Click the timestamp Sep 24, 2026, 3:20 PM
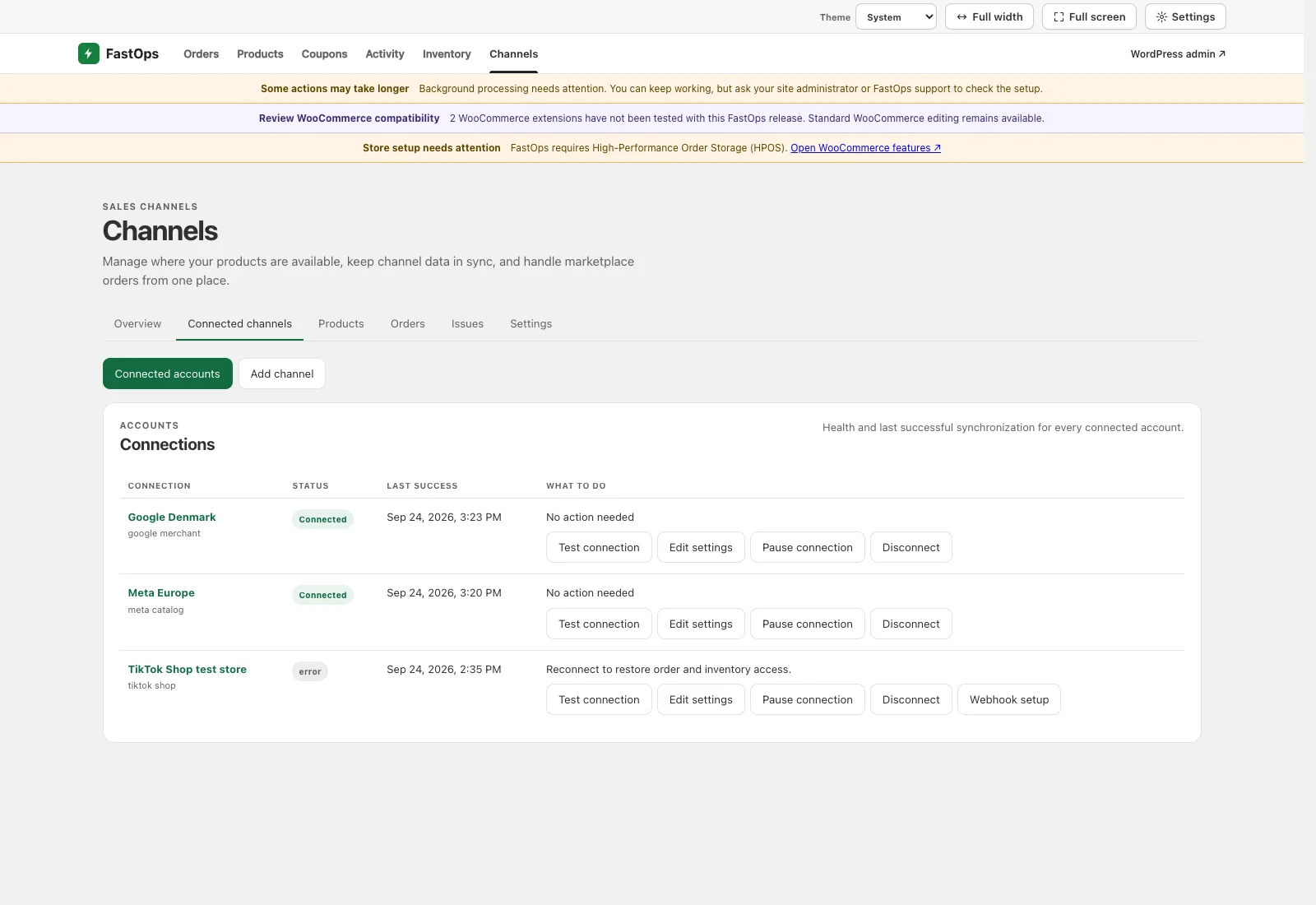 coord(444,593)
